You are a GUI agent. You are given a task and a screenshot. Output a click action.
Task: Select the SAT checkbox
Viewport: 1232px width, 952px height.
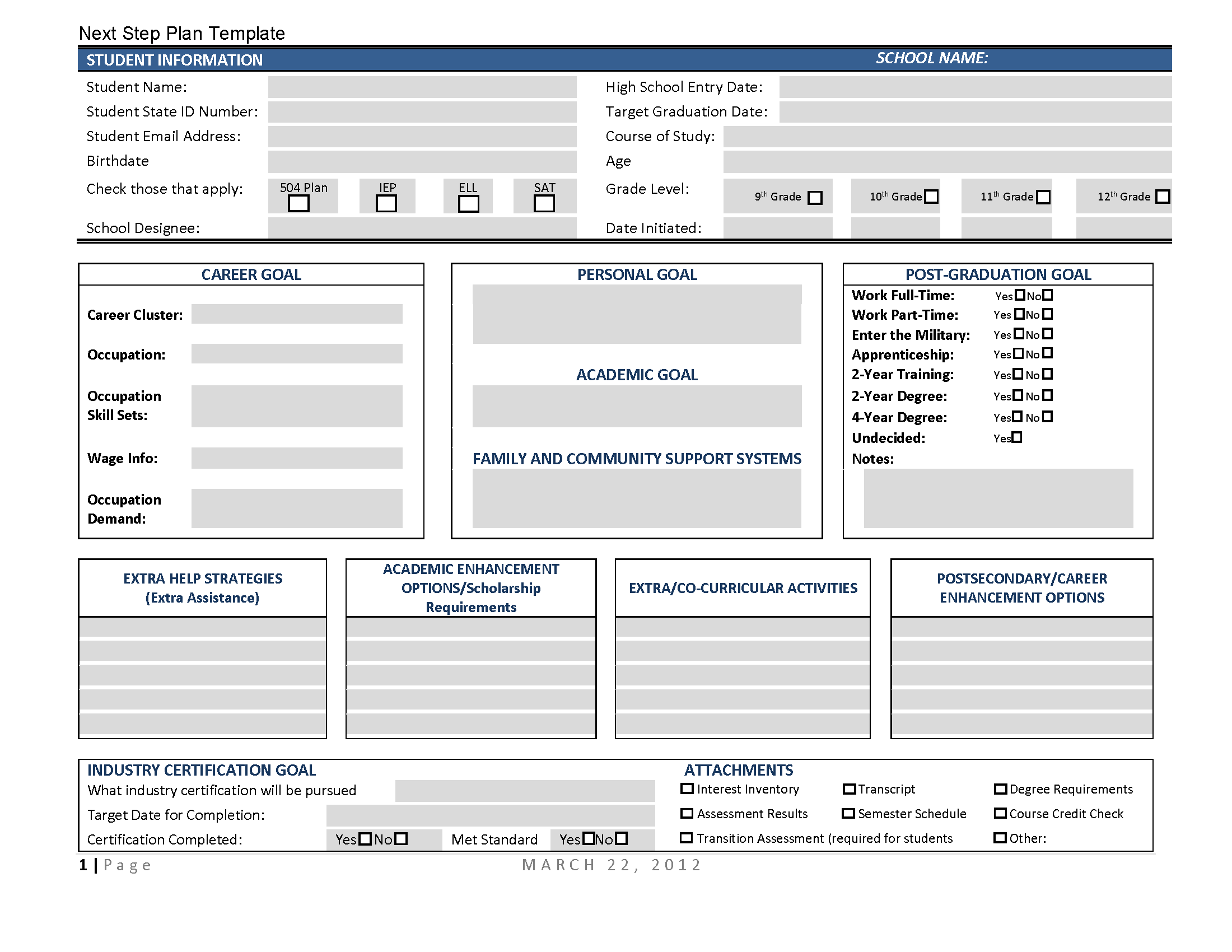(544, 203)
